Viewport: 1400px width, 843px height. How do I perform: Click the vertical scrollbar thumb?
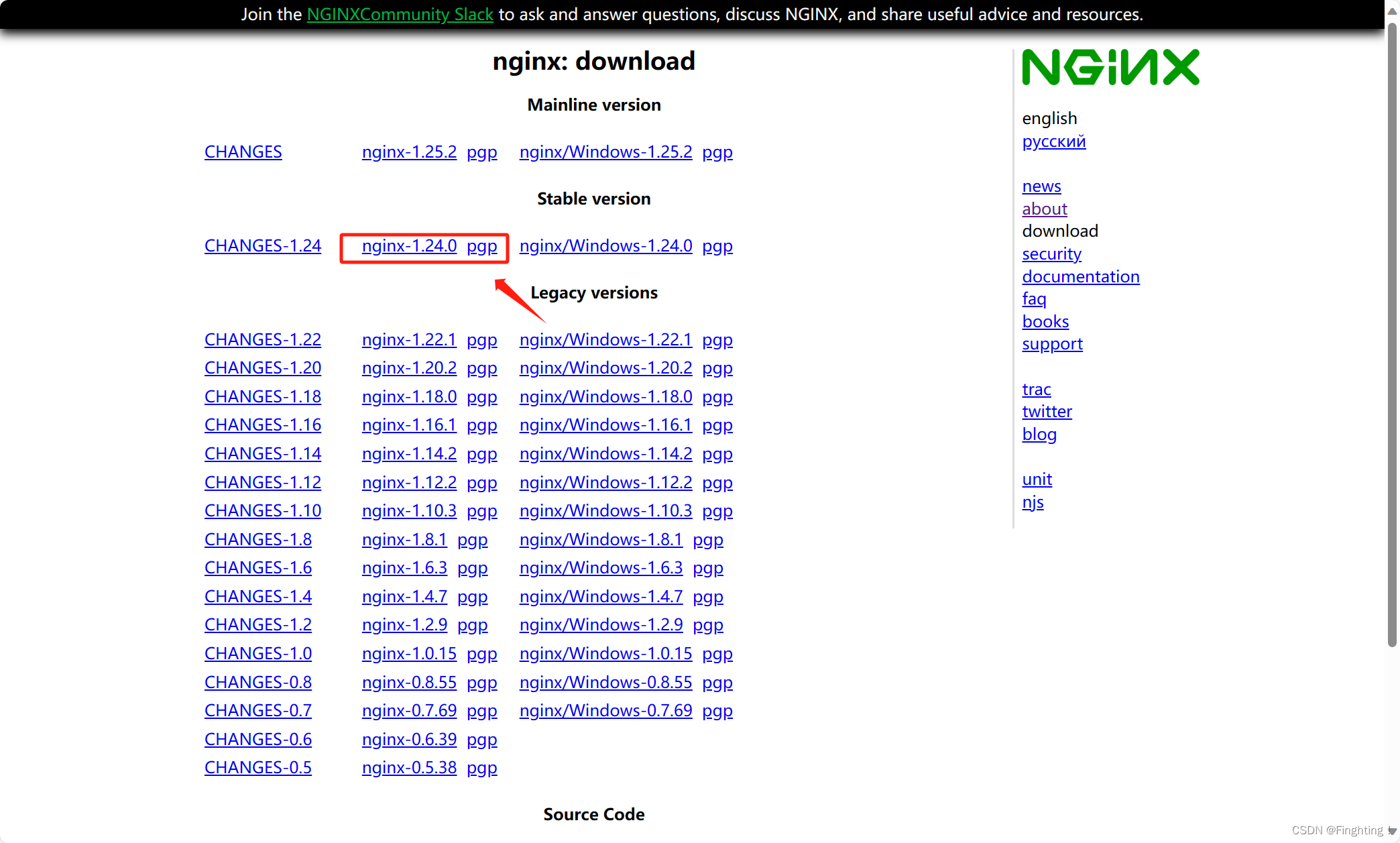coord(1392,335)
